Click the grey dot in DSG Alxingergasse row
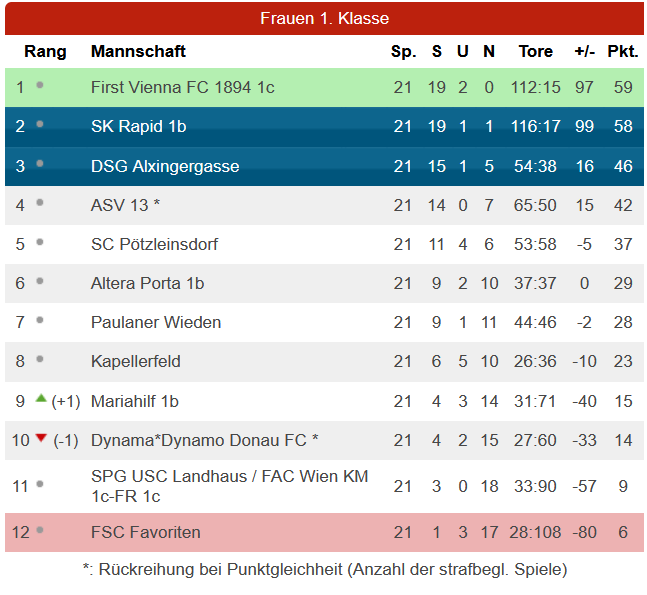The image size is (647, 595). 40,163
